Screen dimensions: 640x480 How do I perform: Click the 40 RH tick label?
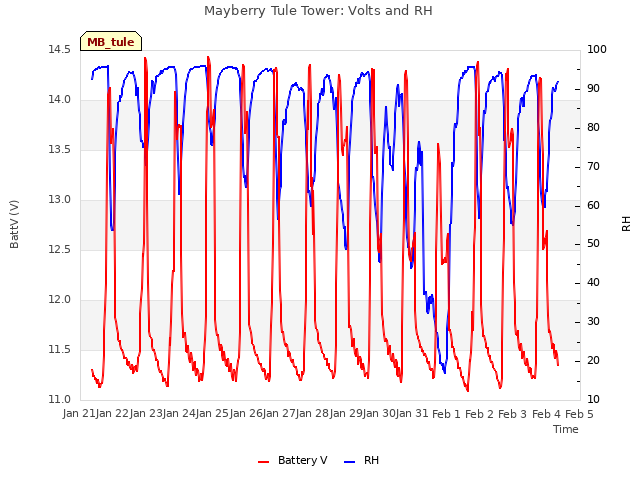tap(593, 283)
